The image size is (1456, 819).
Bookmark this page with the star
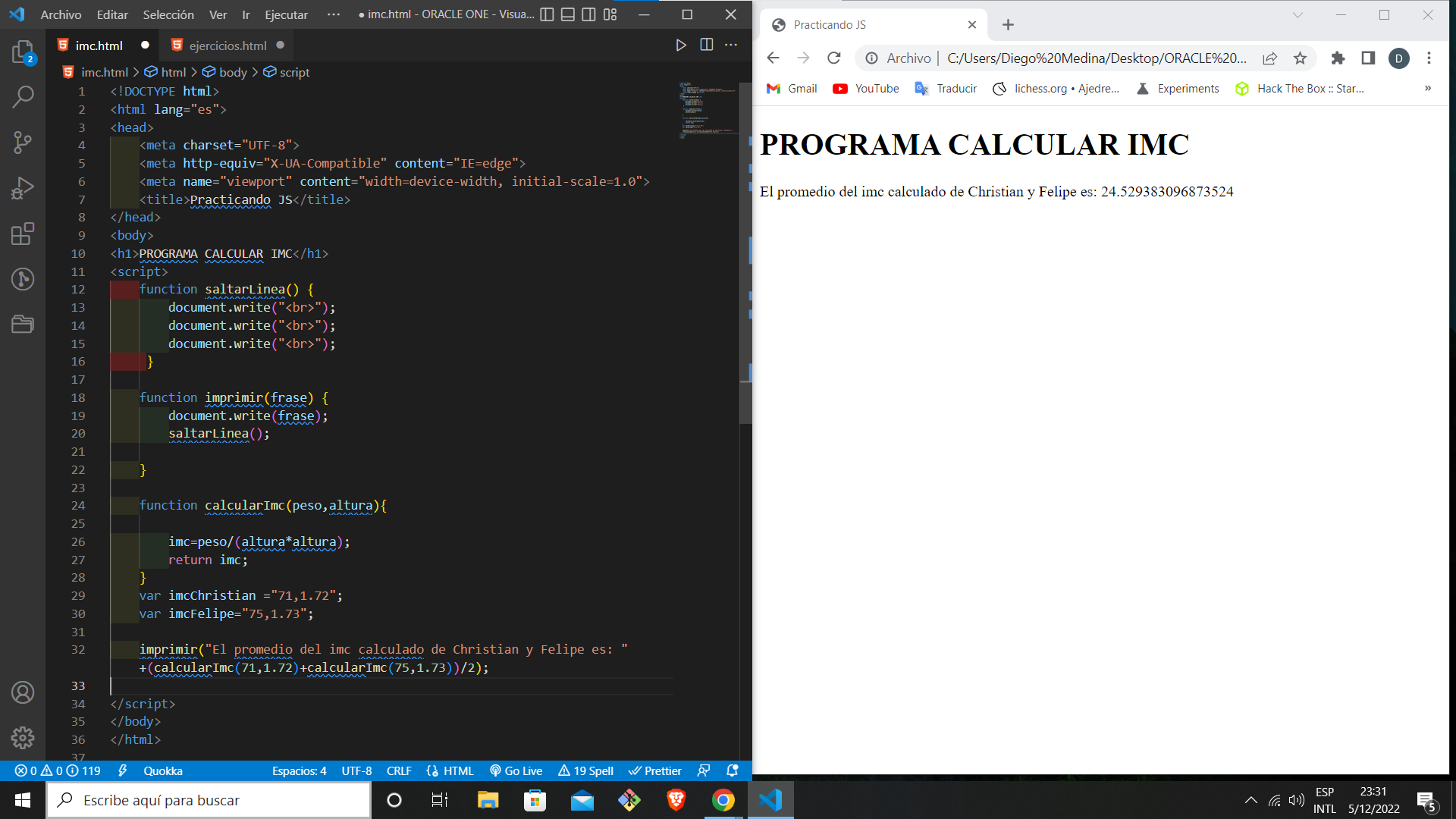click(x=1300, y=58)
